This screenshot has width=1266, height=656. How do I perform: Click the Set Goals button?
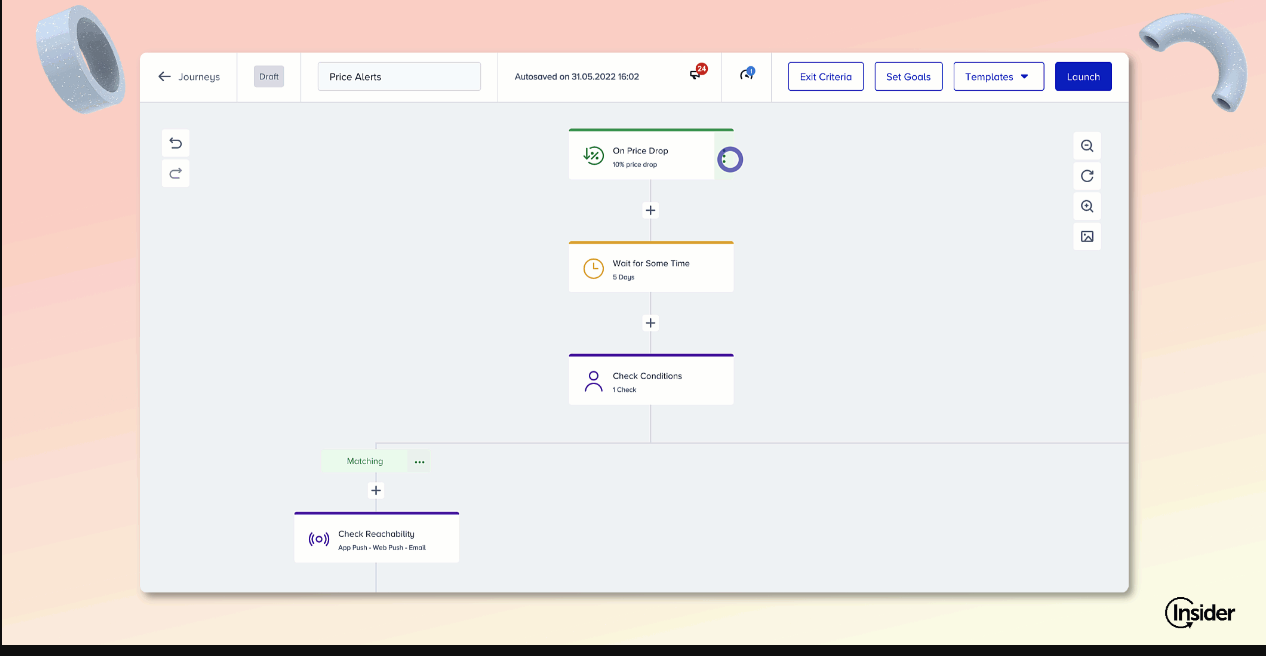coord(908,77)
